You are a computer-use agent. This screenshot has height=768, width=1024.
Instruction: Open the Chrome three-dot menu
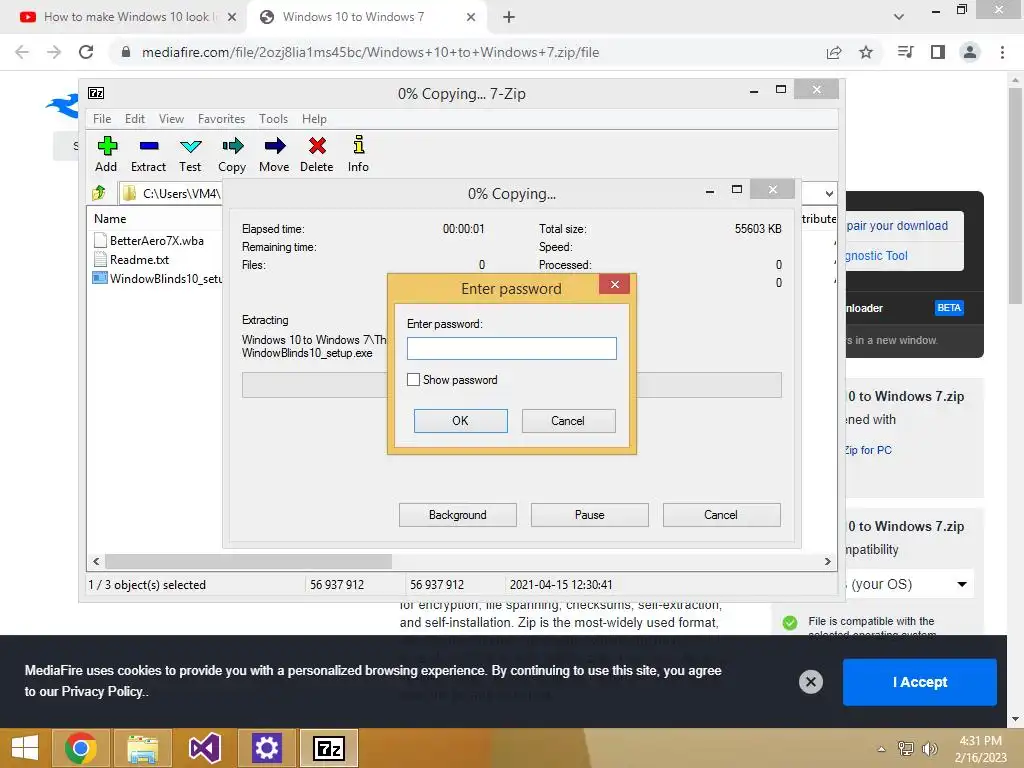(x=1002, y=52)
